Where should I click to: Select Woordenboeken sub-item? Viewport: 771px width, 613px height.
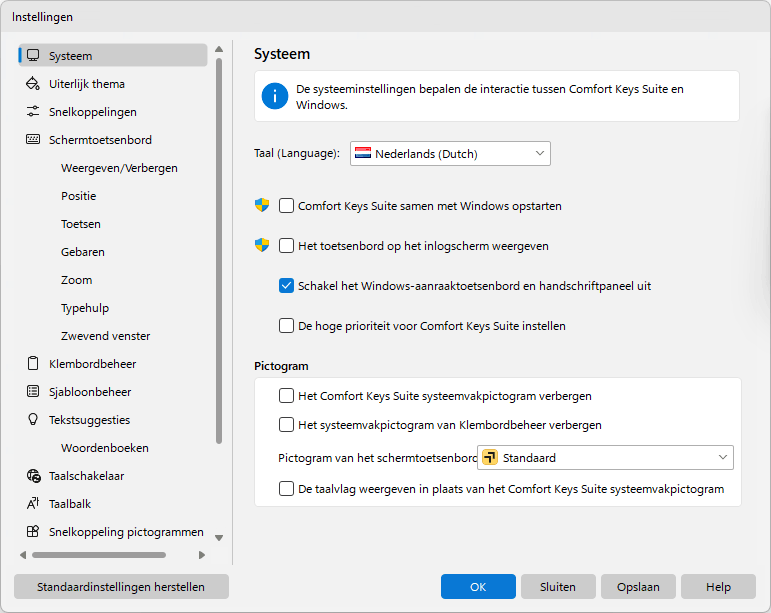tap(105, 448)
